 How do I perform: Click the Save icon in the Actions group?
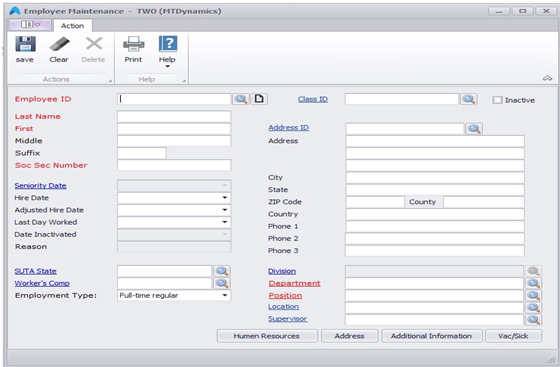(25, 44)
